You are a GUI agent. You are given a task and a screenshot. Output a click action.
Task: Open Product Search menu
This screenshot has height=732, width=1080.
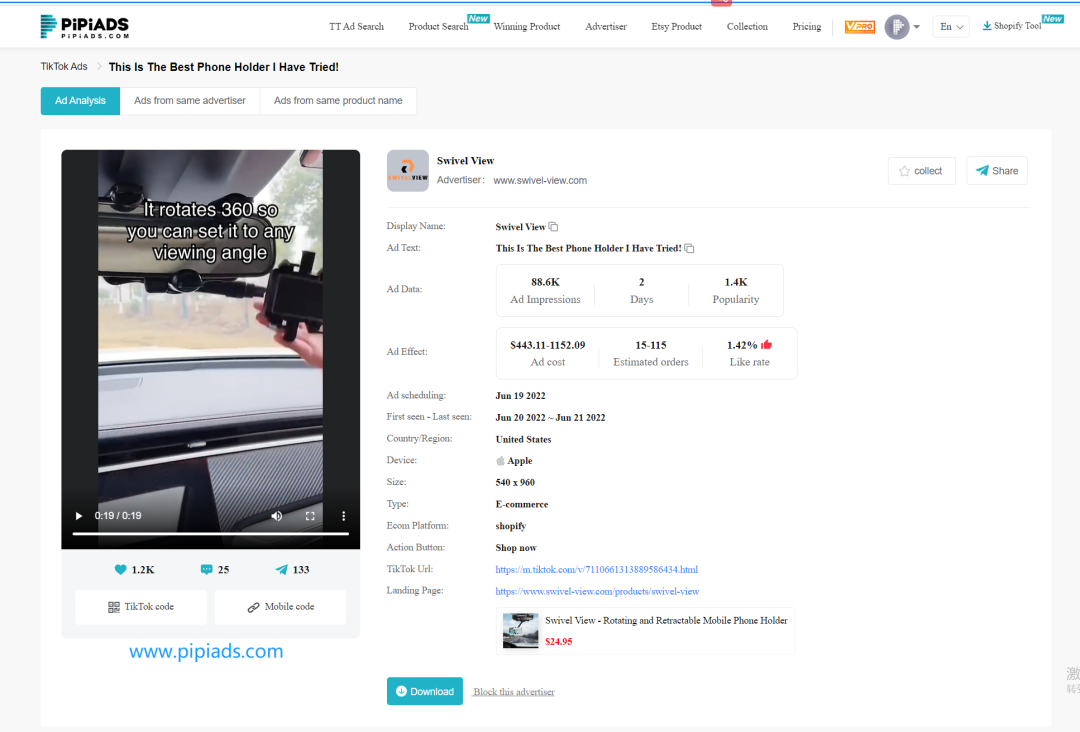pyautogui.click(x=438, y=27)
